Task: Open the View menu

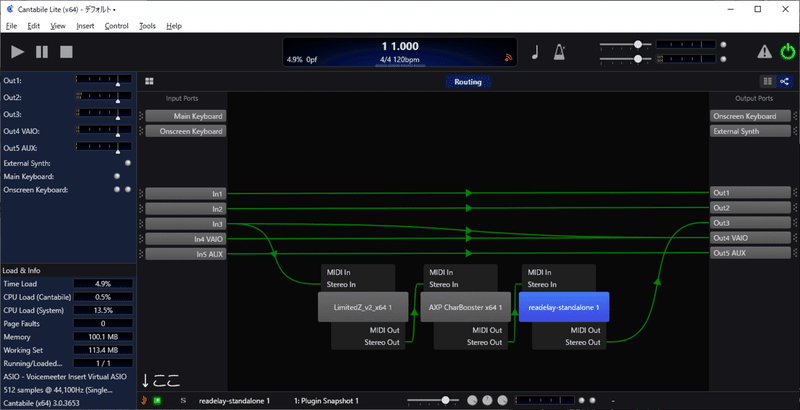Action: pyautogui.click(x=58, y=26)
